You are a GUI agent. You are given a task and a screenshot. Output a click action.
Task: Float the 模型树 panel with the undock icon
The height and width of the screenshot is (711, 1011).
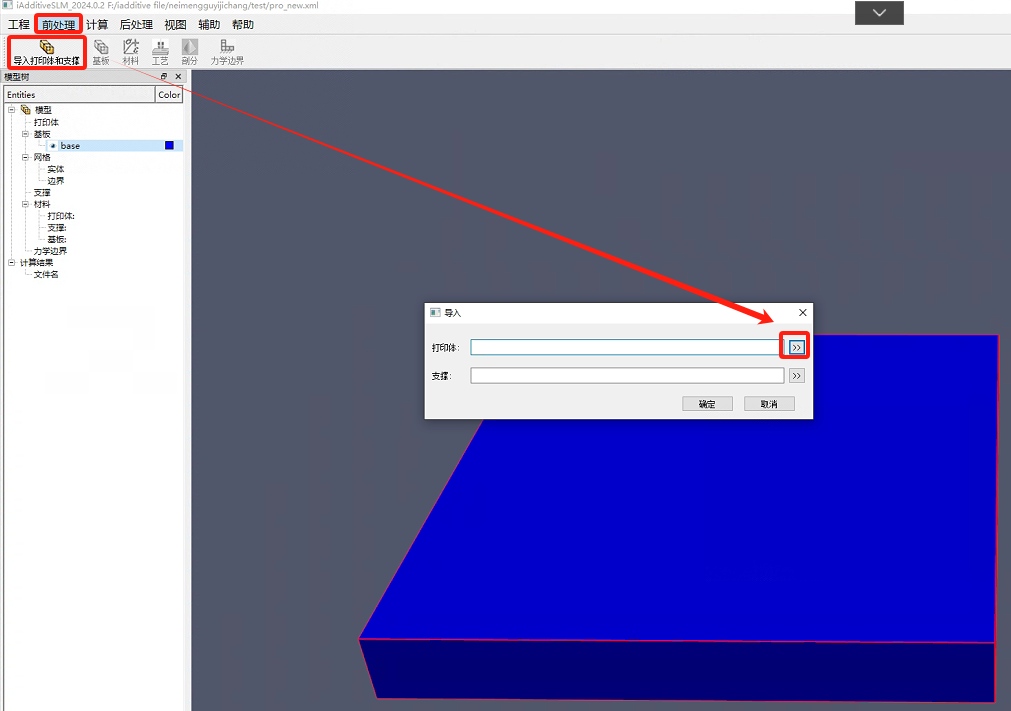(164, 76)
